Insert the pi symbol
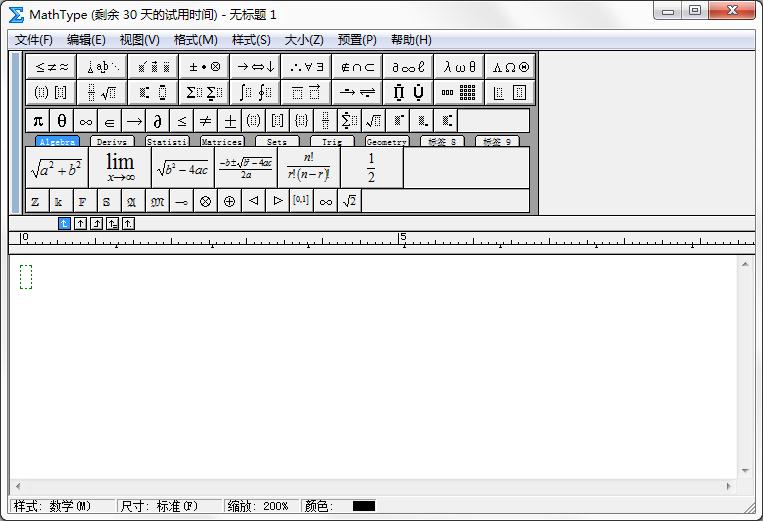The height and width of the screenshot is (521, 763). tap(38, 121)
